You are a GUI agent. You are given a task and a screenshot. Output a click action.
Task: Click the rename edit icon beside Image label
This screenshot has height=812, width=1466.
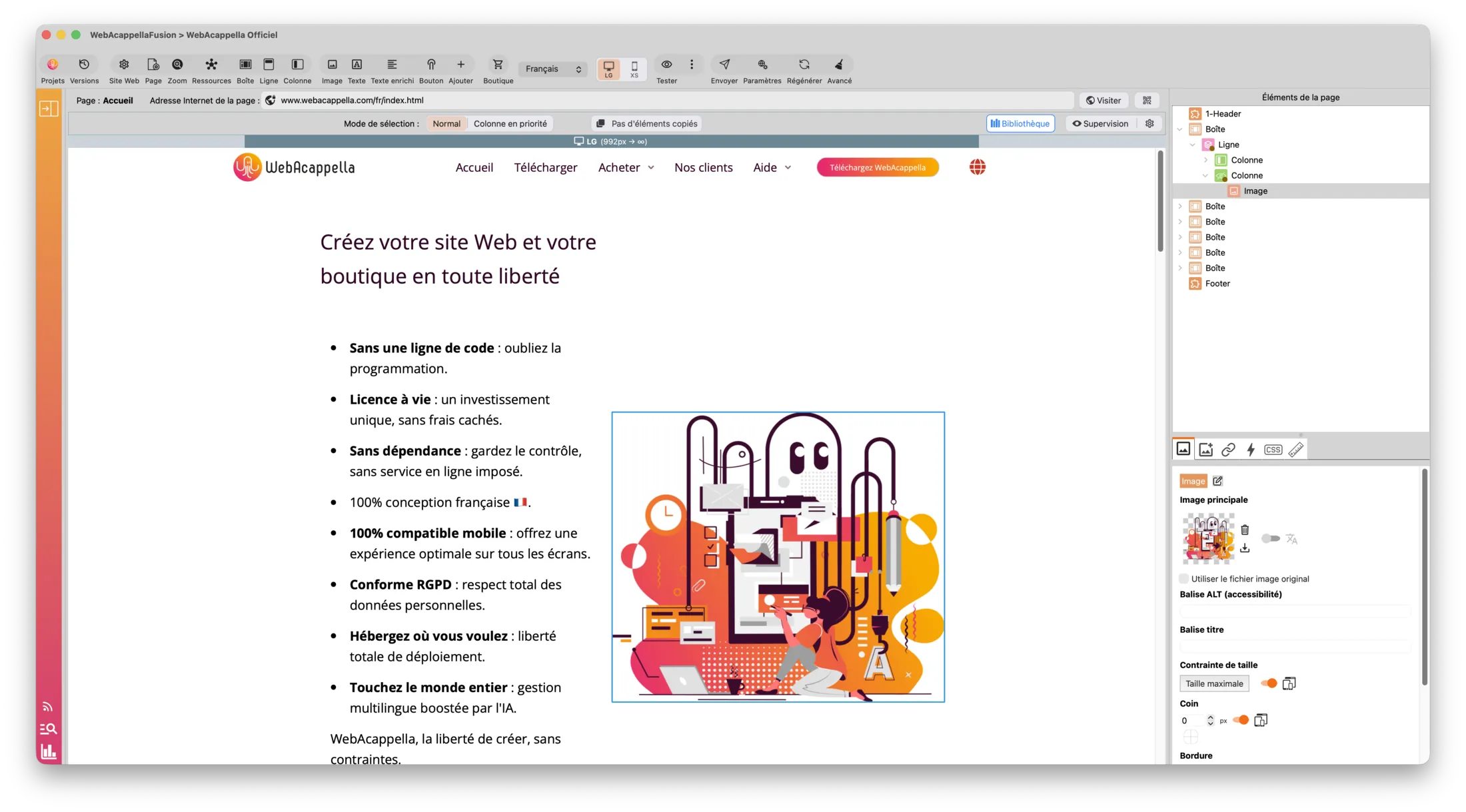pos(1217,481)
